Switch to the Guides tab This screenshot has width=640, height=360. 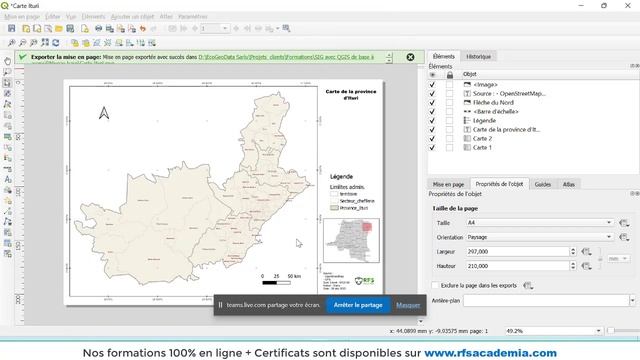(x=542, y=184)
